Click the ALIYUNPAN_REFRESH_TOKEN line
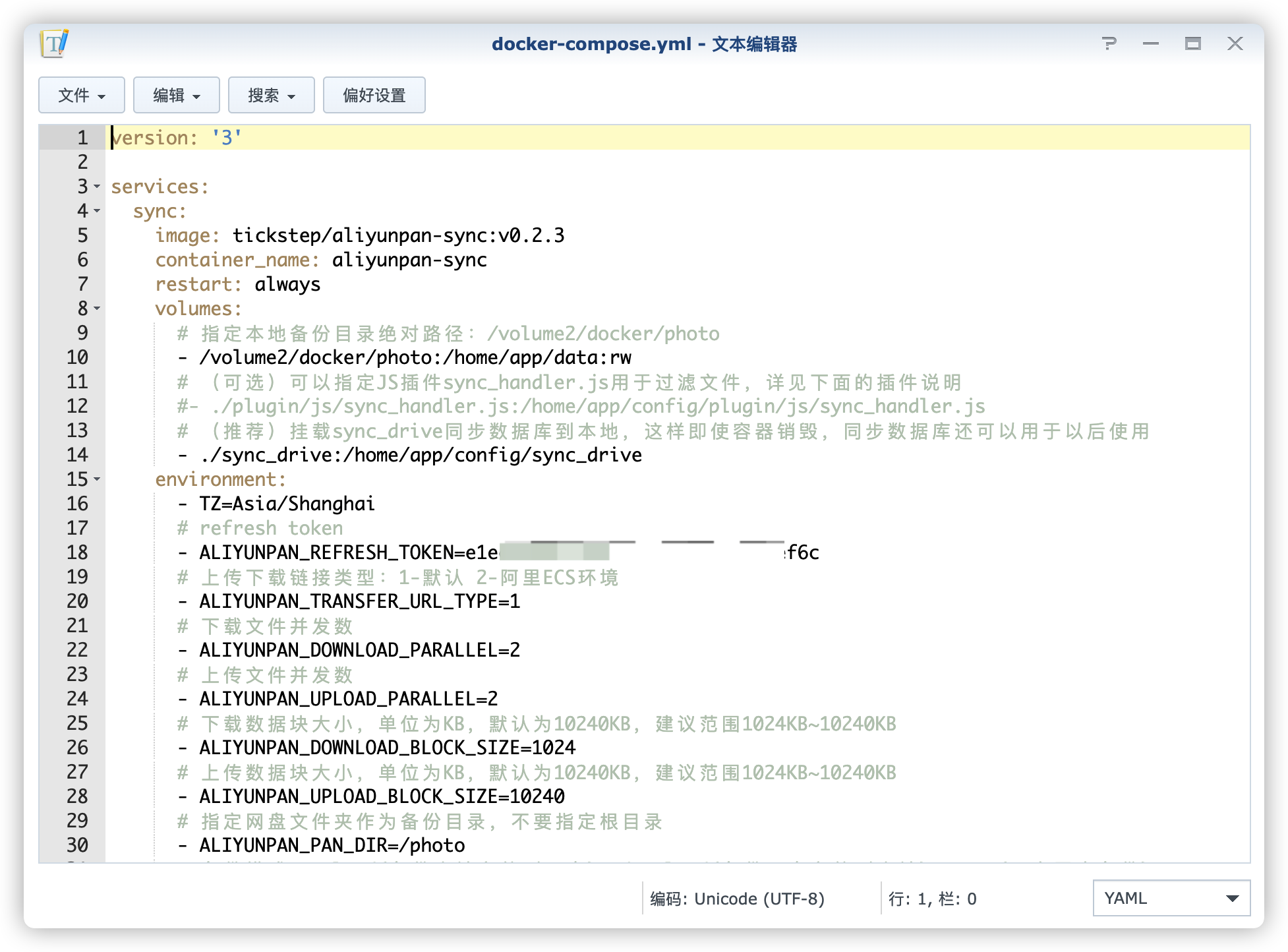Viewport: 1288px width, 952px height. pos(498,552)
